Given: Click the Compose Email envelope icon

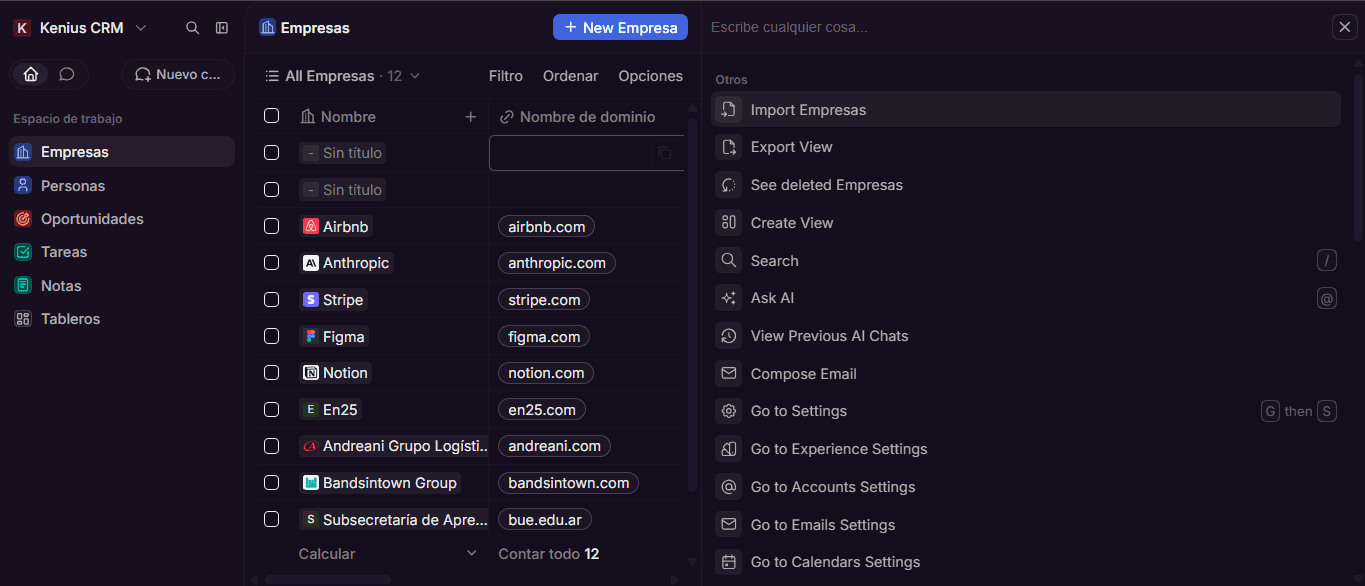Looking at the screenshot, I should point(728,374).
